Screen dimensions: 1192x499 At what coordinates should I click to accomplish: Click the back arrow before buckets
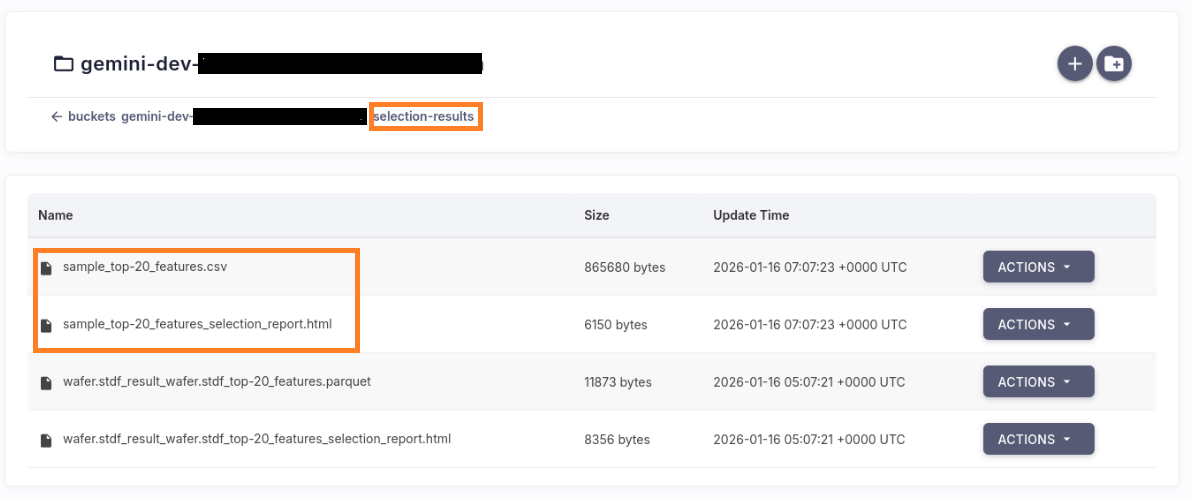[57, 117]
